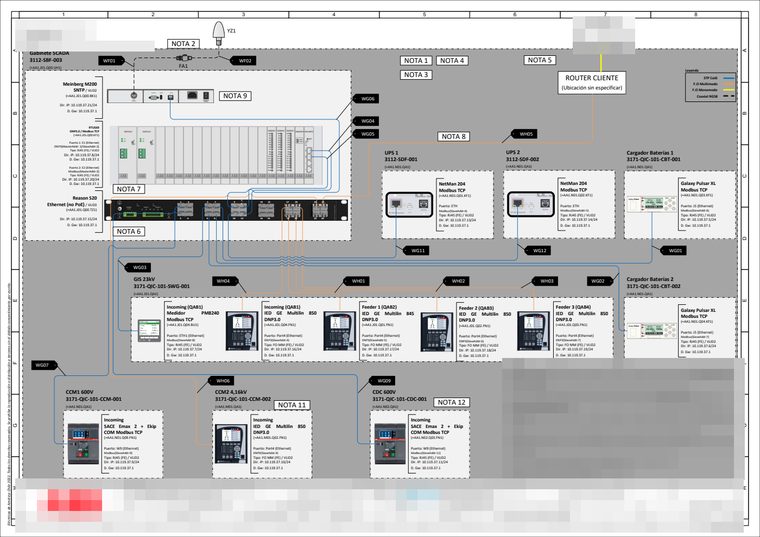
Task: Click the blue STP Cat6 legend line
Action: point(728,78)
